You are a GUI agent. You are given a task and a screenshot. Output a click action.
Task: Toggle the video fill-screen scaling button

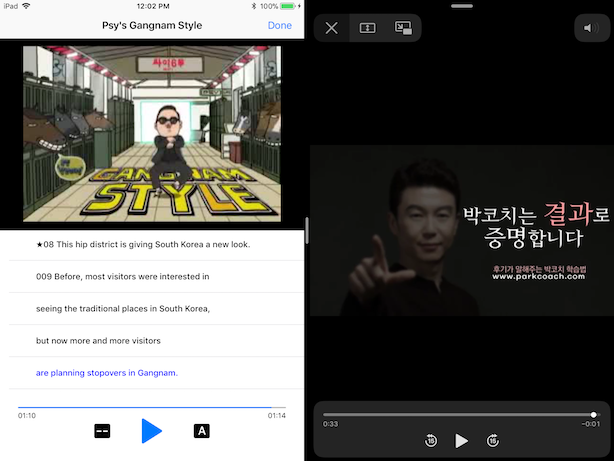367,28
